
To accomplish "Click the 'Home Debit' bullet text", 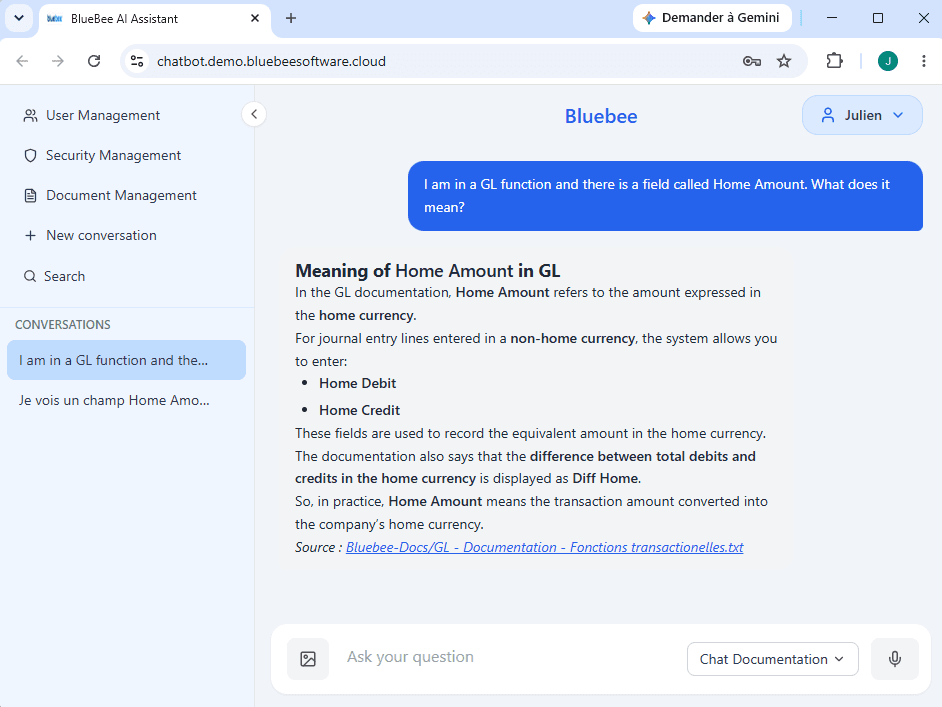I will point(357,383).
